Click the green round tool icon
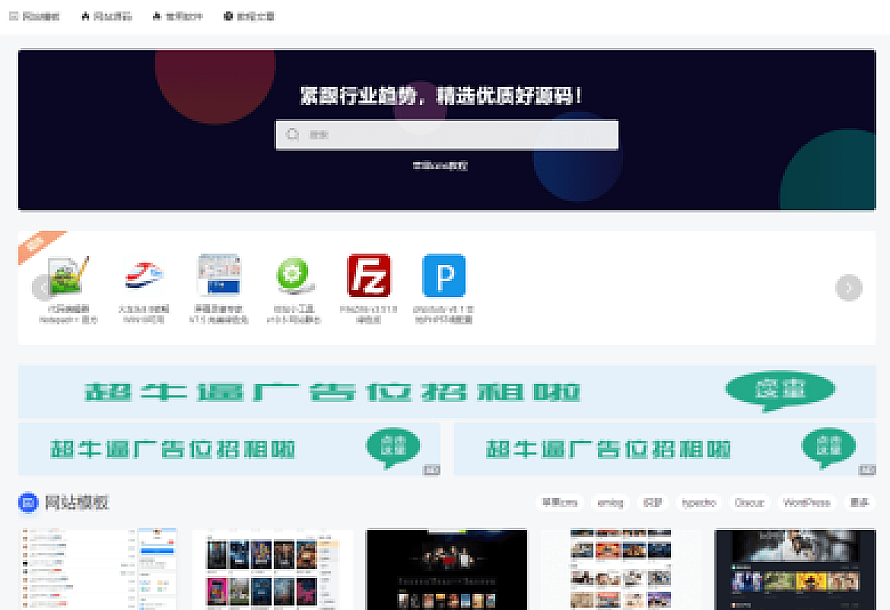 point(294,277)
